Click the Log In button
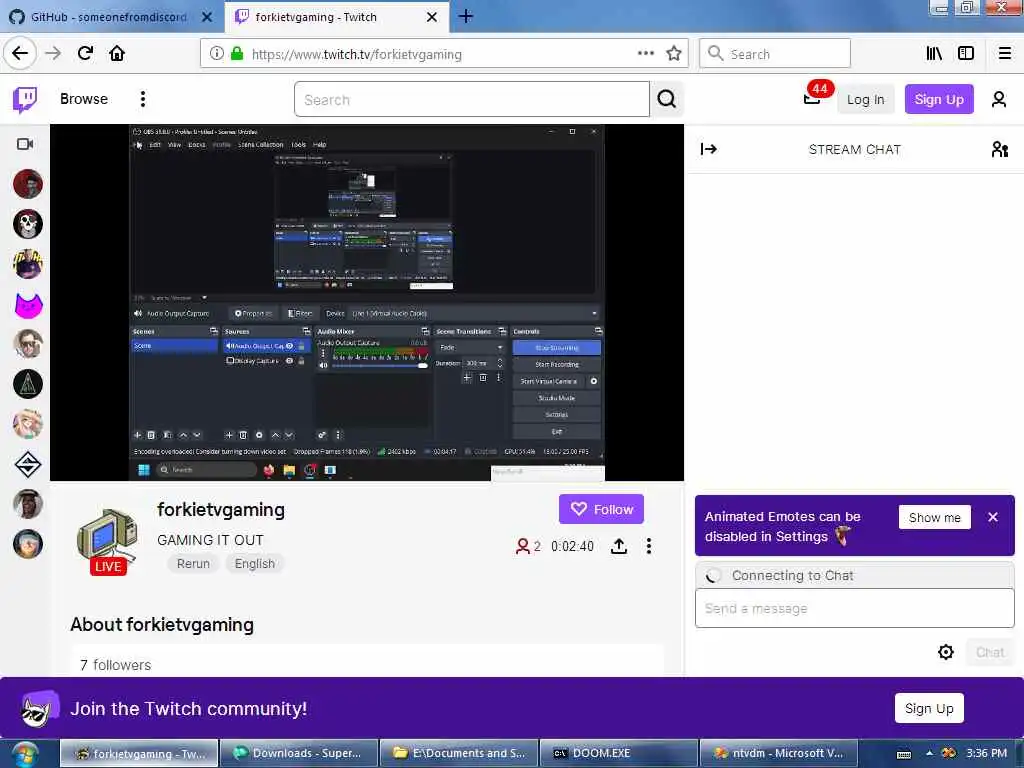 pyautogui.click(x=865, y=99)
